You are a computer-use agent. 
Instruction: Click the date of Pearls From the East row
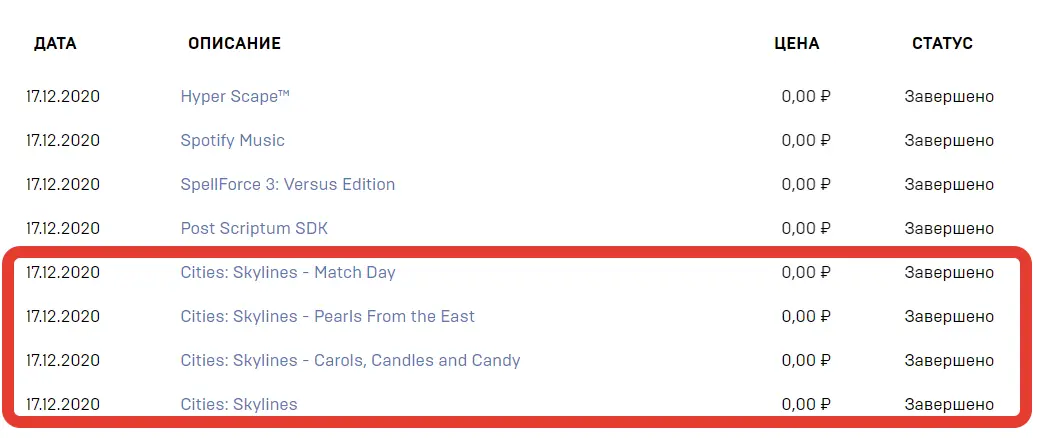[x=63, y=316]
